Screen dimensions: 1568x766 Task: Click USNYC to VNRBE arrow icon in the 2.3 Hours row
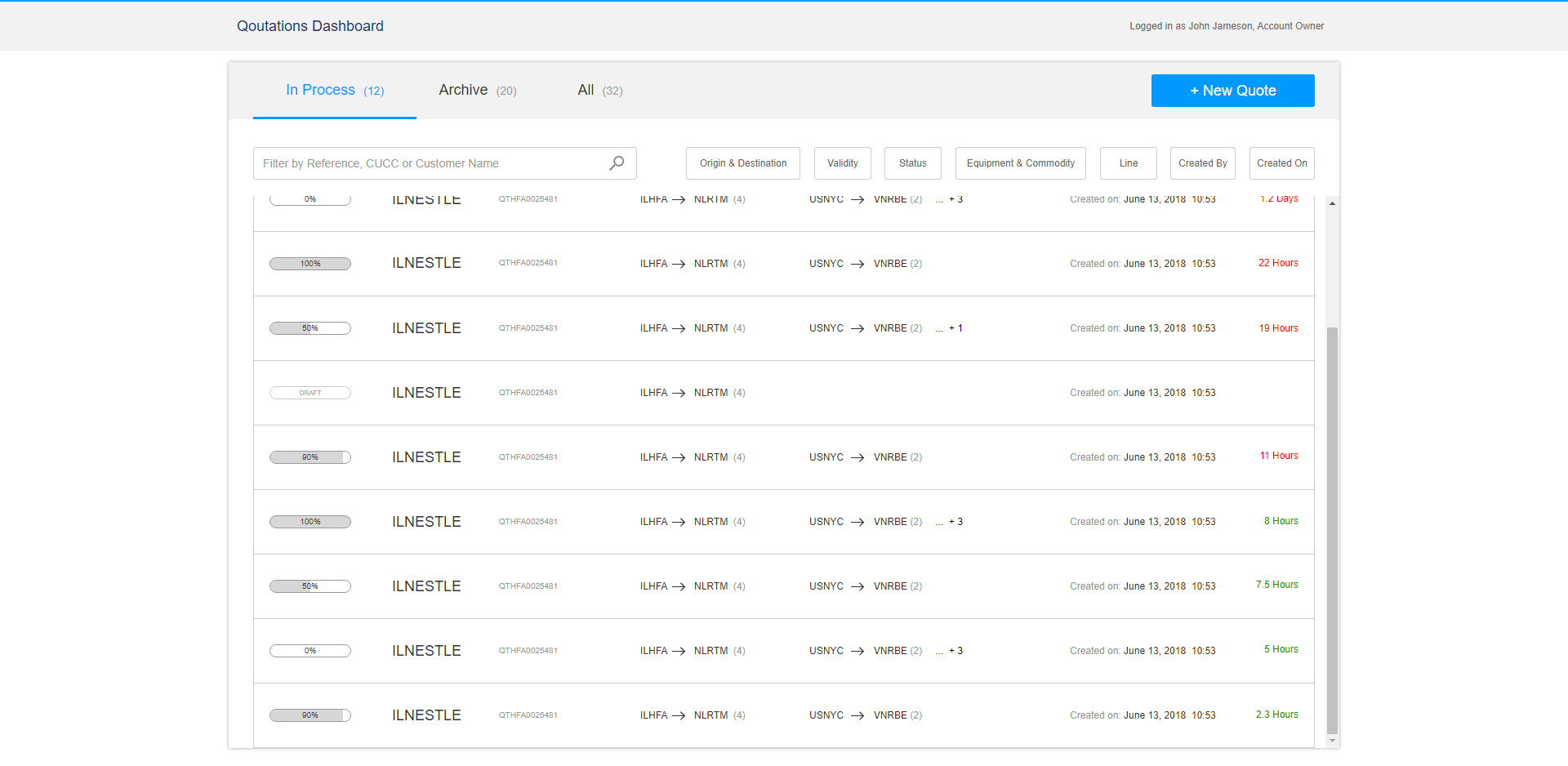click(857, 715)
